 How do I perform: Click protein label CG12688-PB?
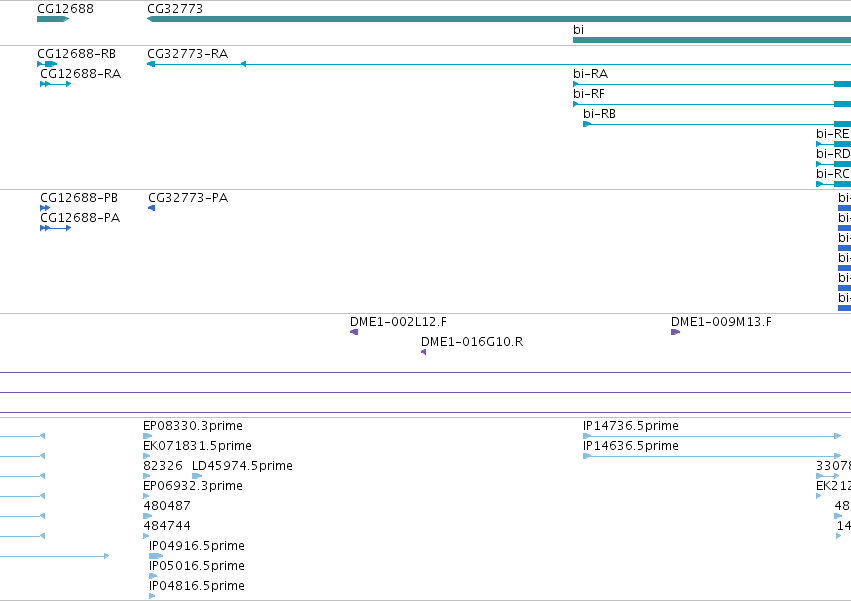click(79, 198)
